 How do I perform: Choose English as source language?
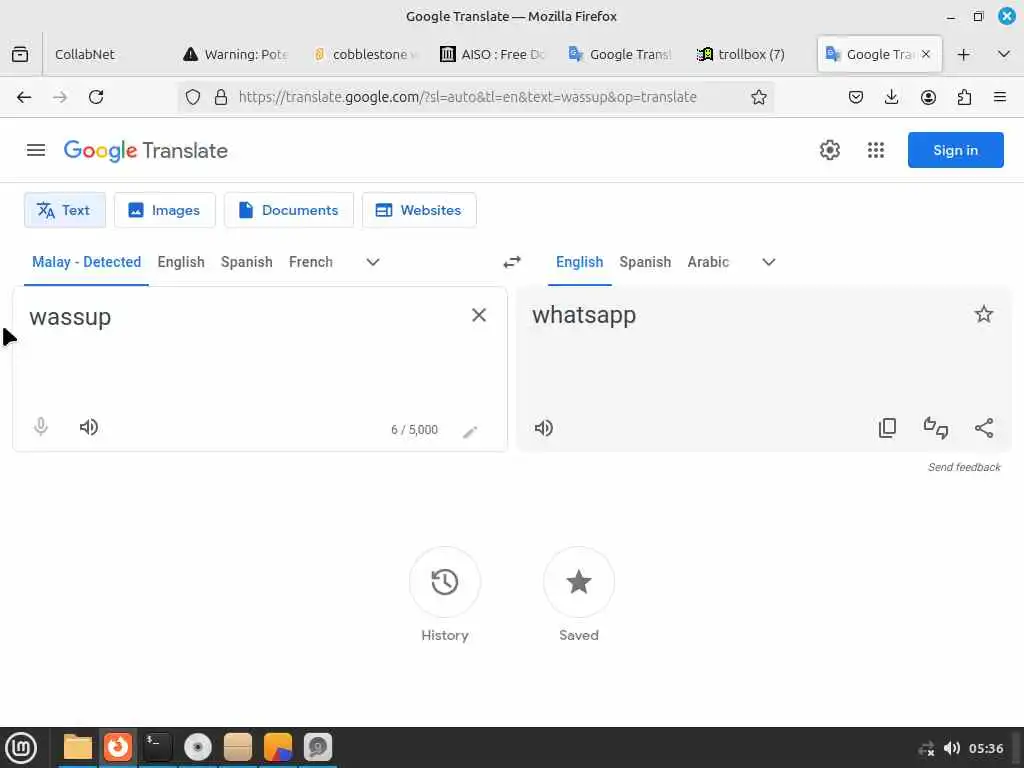(x=181, y=262)
